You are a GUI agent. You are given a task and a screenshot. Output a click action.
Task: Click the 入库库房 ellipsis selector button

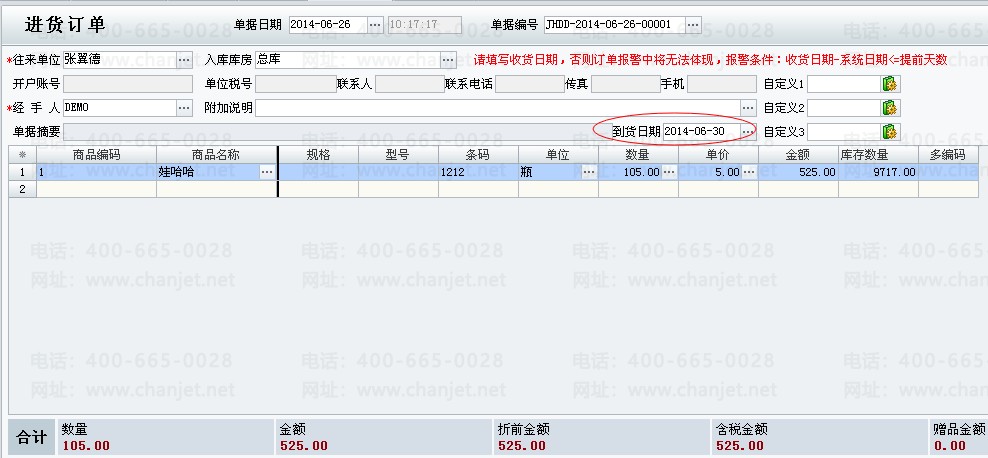point(448,60)
